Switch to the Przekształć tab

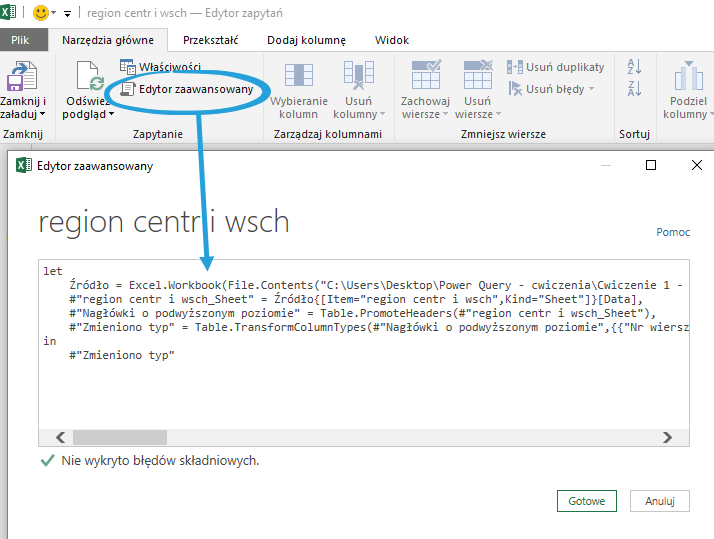click(210, 40)
